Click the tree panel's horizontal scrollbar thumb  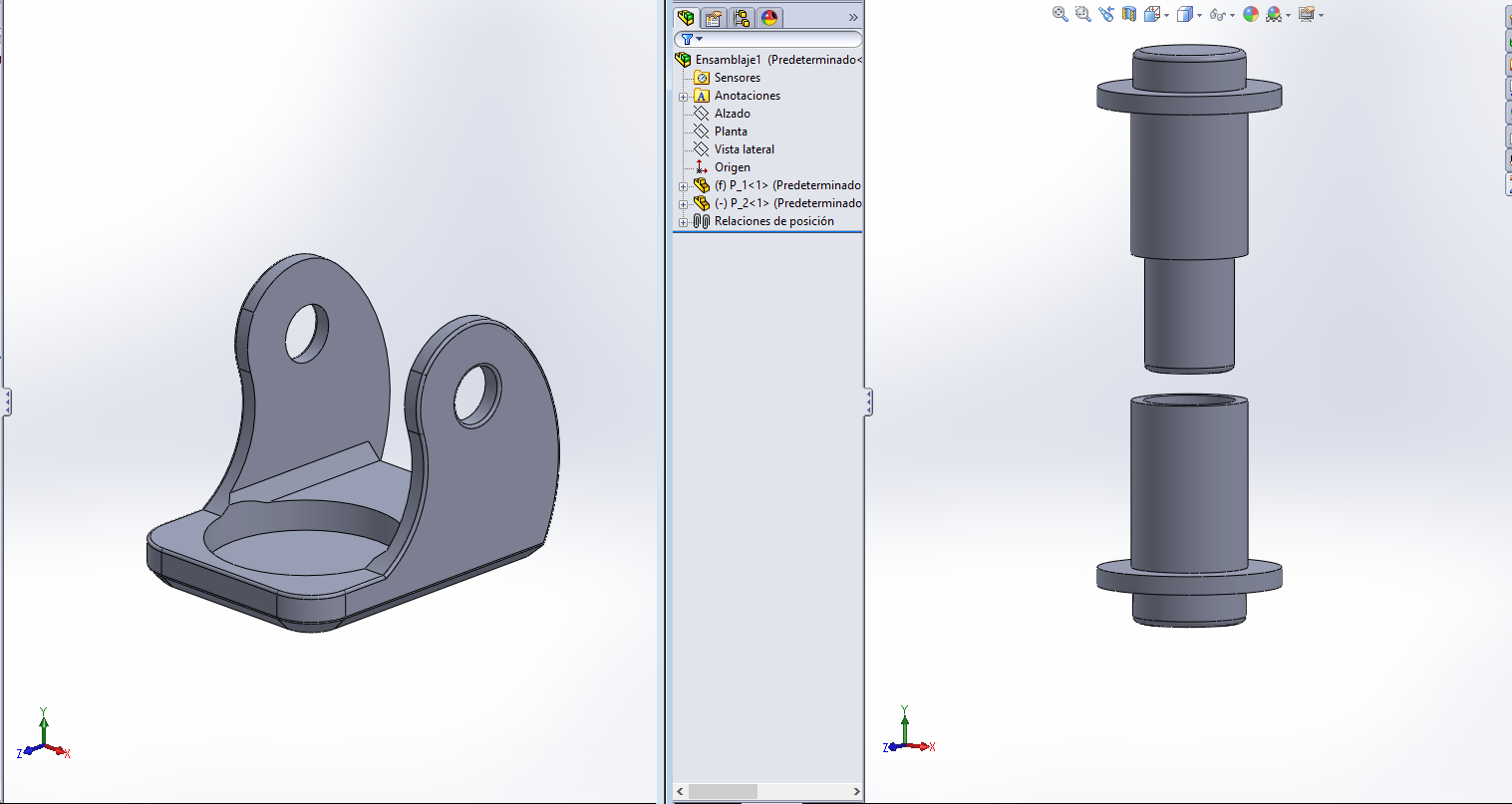point(722,792)
